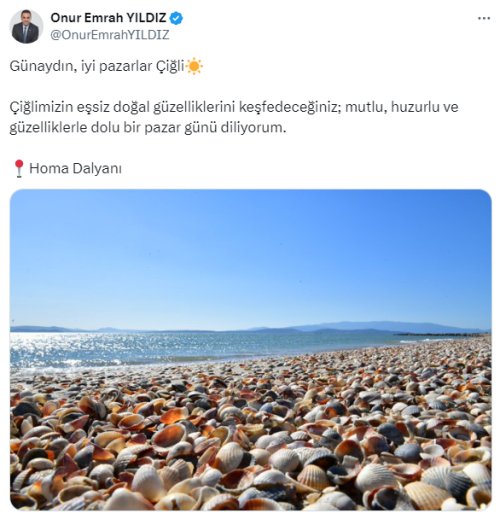
Task: Click the blue verified checkmark badge
Action: [x=176, y=18]
